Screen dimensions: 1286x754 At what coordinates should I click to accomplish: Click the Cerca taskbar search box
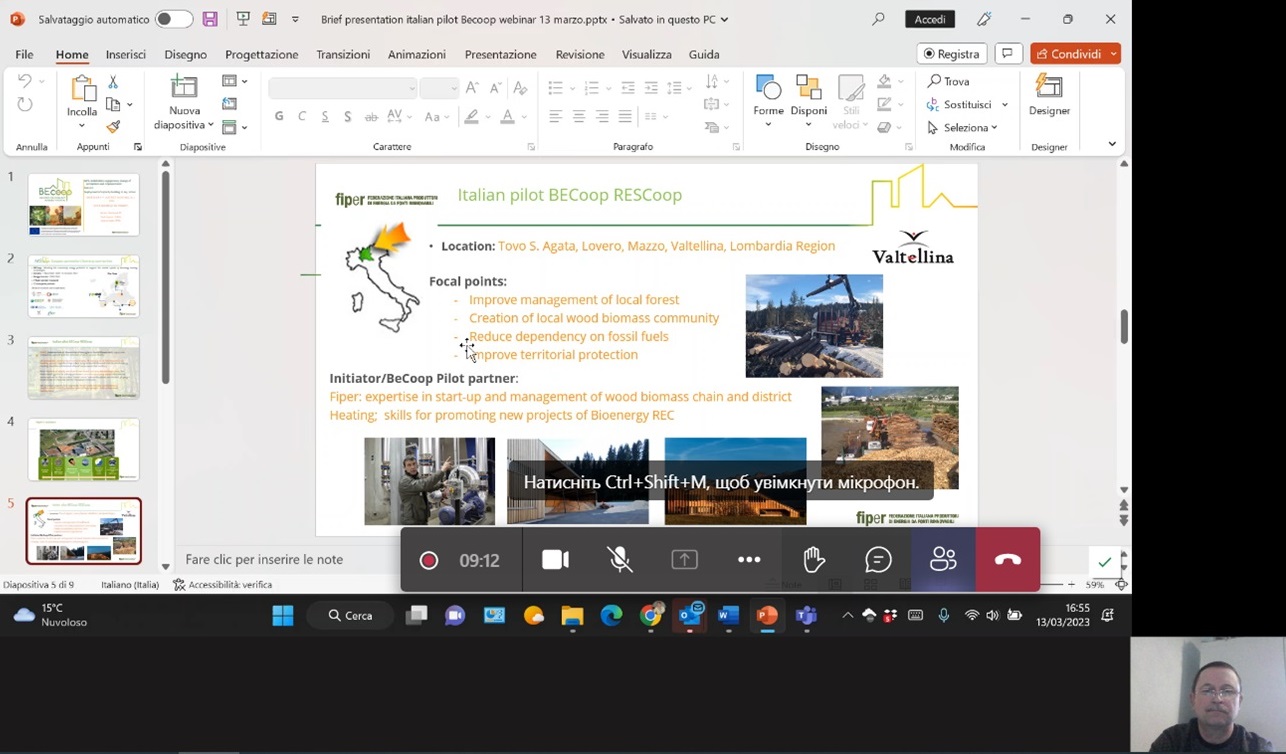[x=351, y=616]
